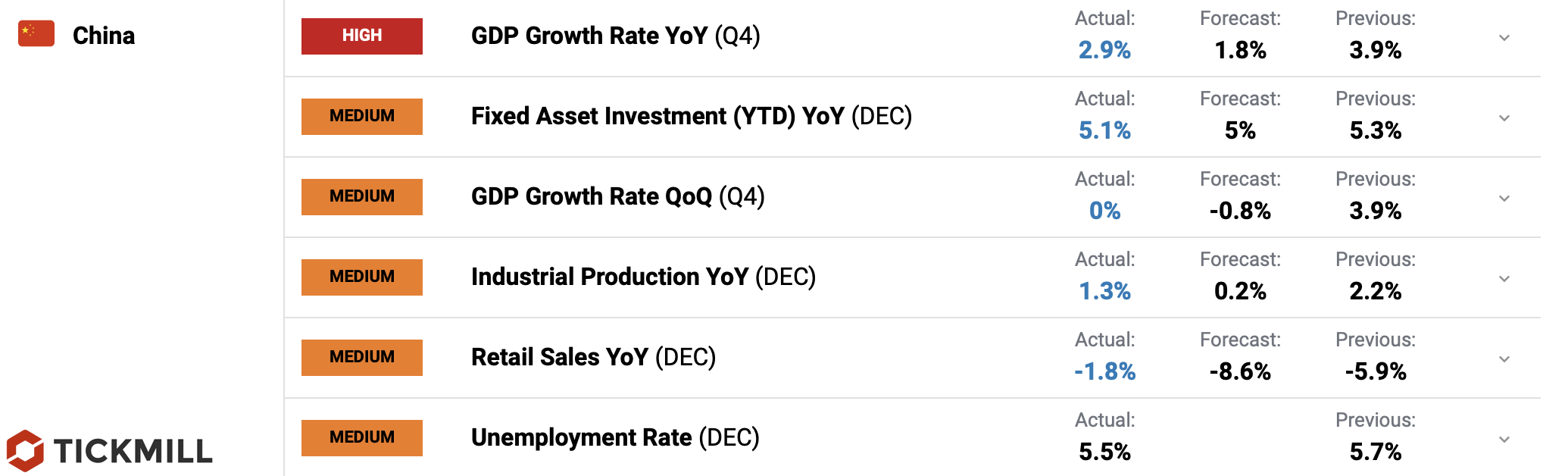This screenshot has width=1568, height=476.
Task: Open Fixed Asset Investment (YTD) YoY event
Action: 691,116
